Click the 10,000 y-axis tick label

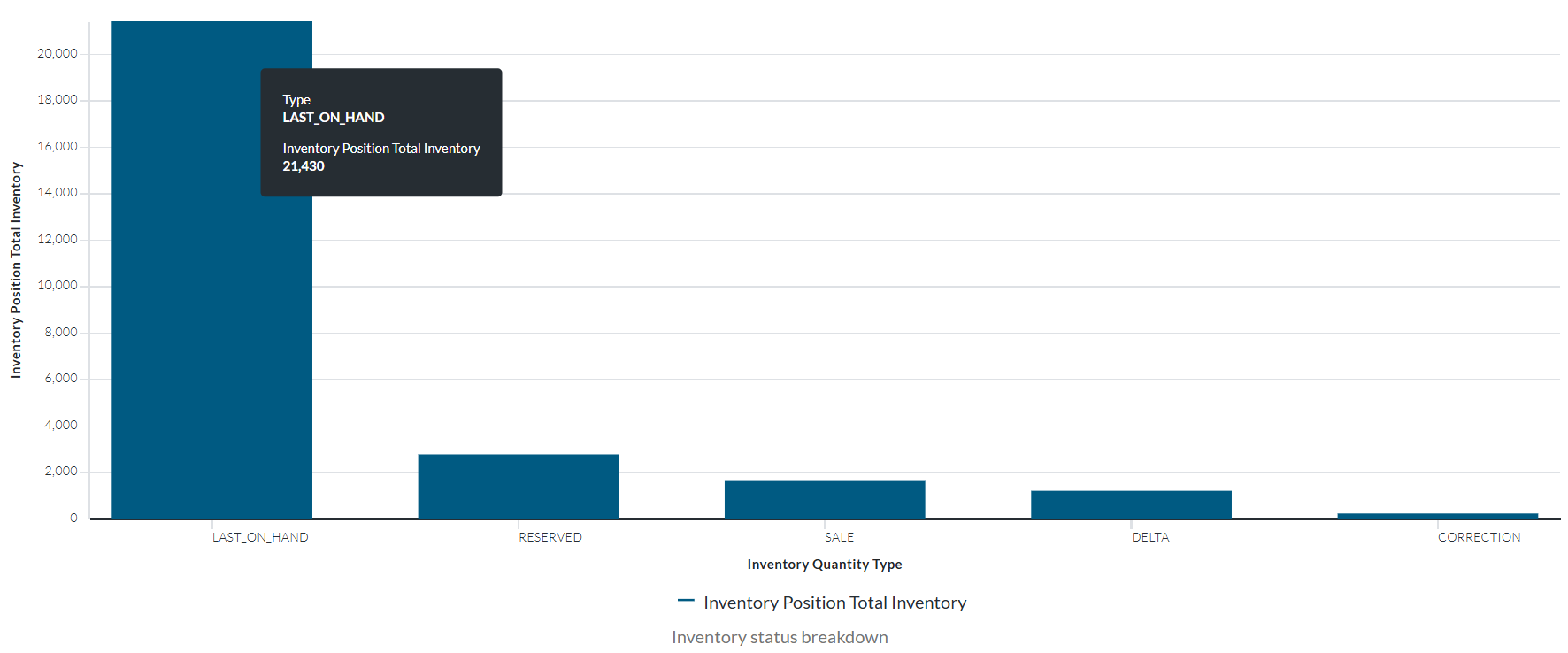tap(58, 286)
